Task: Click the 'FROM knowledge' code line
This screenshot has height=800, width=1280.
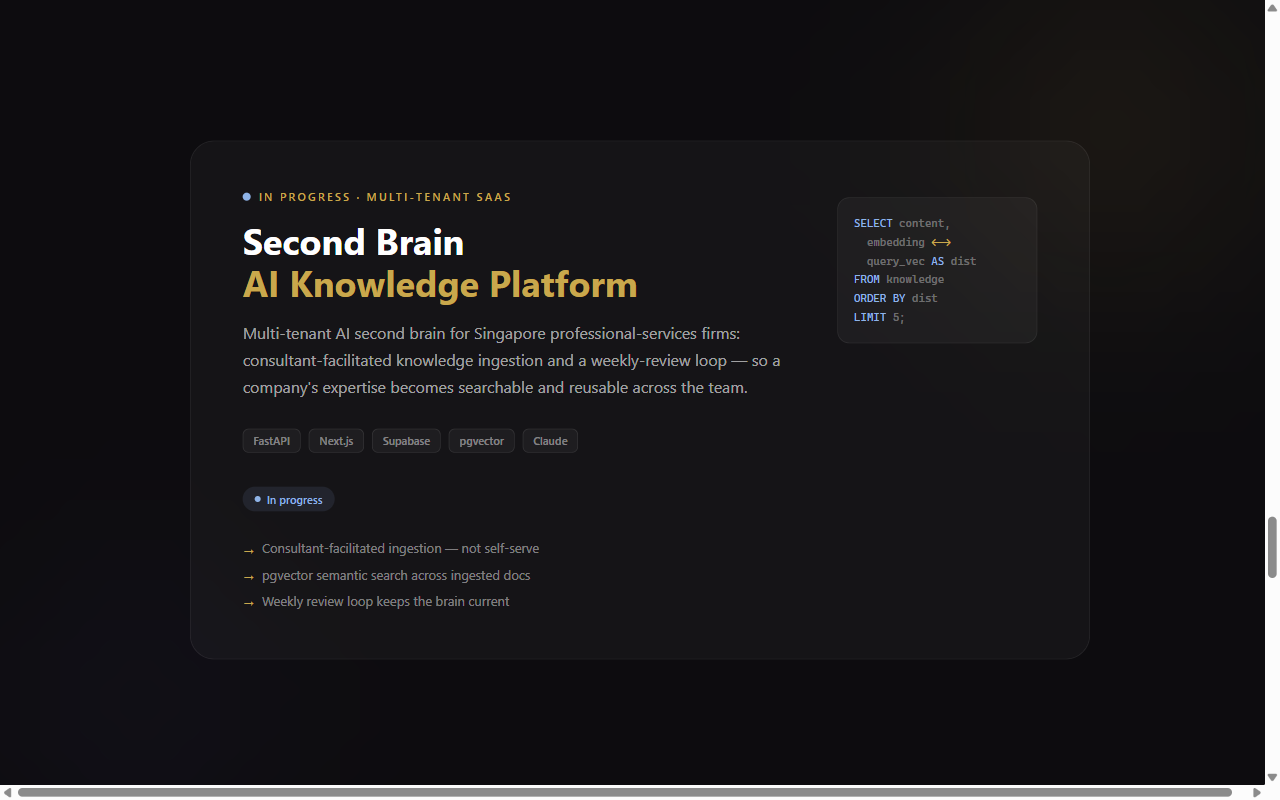Action: (899, 279)
